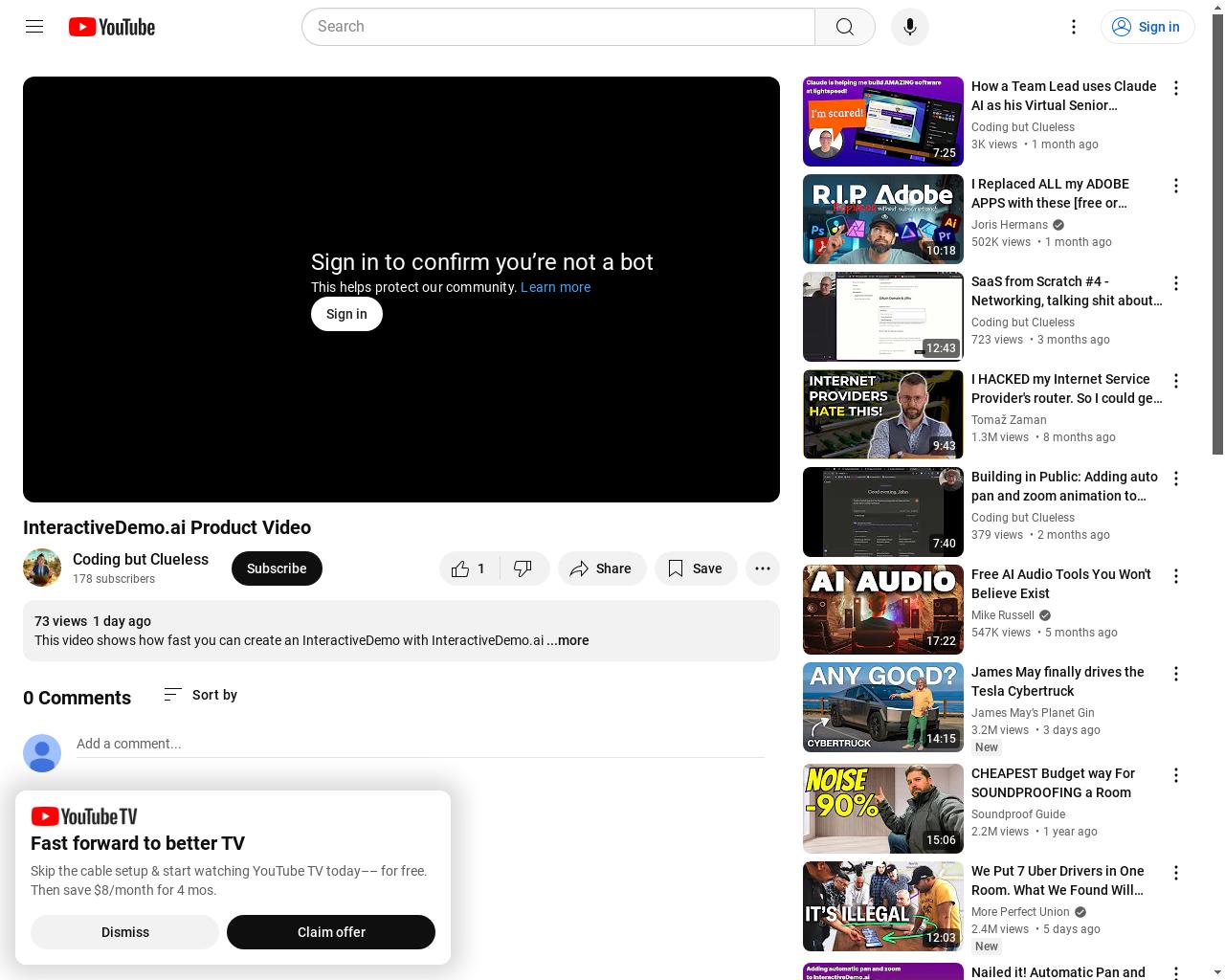Viewport: 1225px width, 980px height.
Task: Dismiss the YouTube TV offer
Action: (124, 932)
